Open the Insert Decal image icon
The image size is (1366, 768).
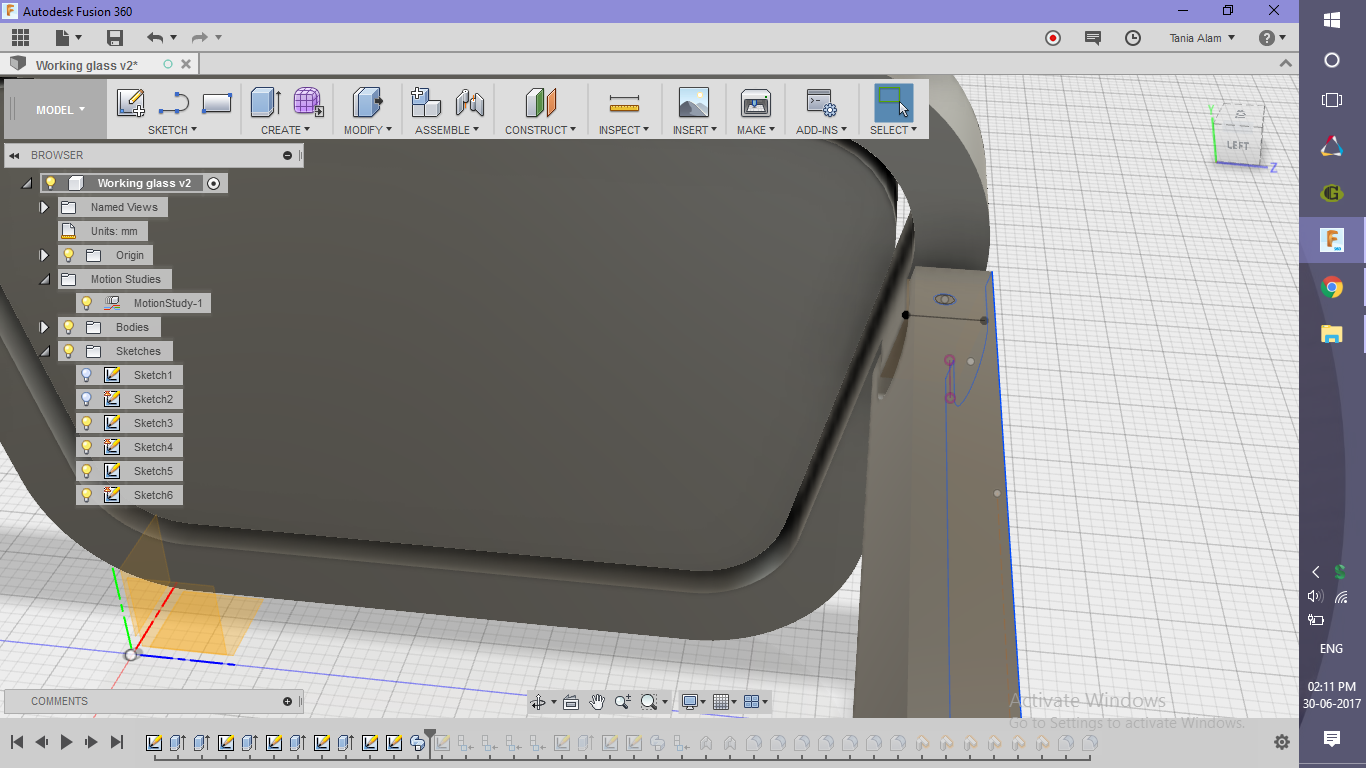[693, 103]
